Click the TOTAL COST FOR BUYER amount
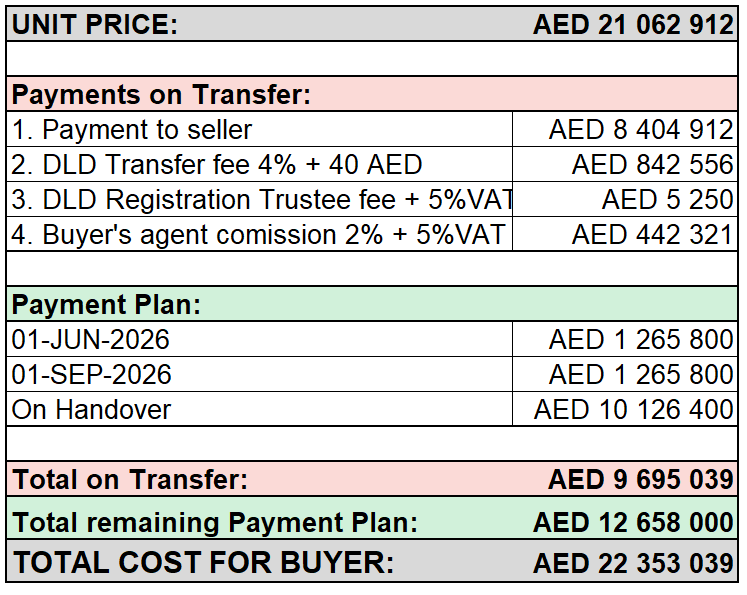The image size is (747, 595). (x=633, y=563)
